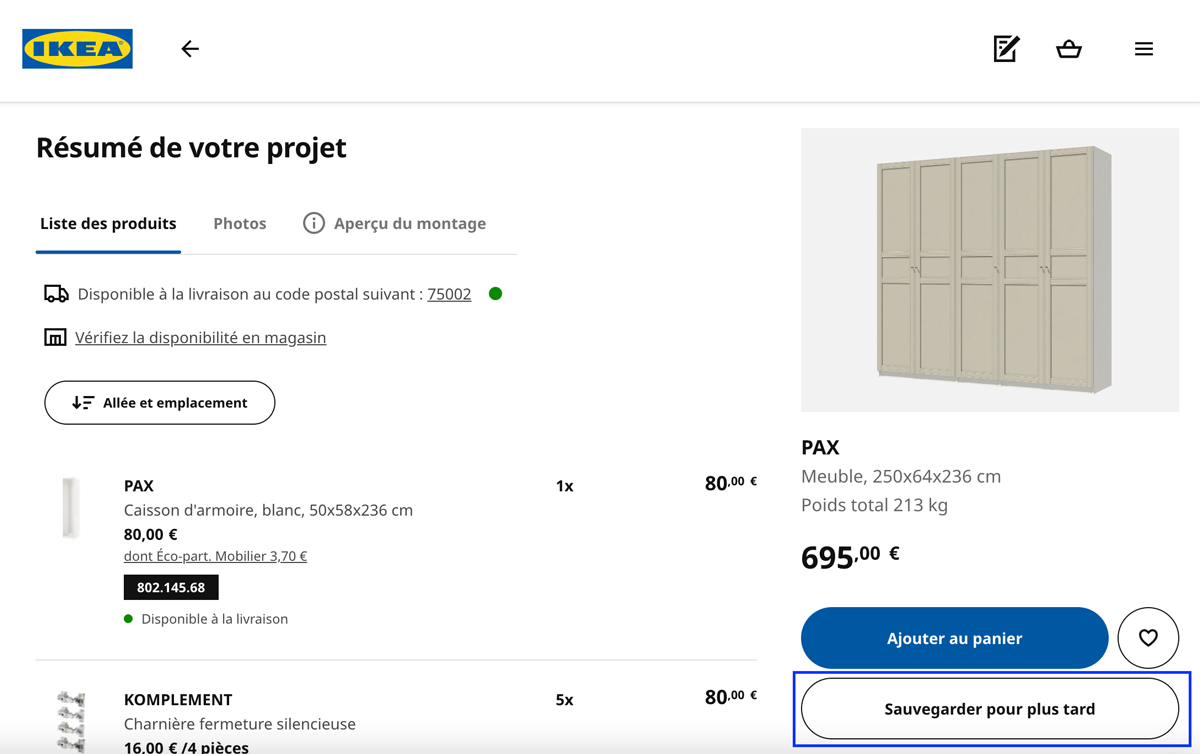Open the hamburger menu

coord(1144,49)
